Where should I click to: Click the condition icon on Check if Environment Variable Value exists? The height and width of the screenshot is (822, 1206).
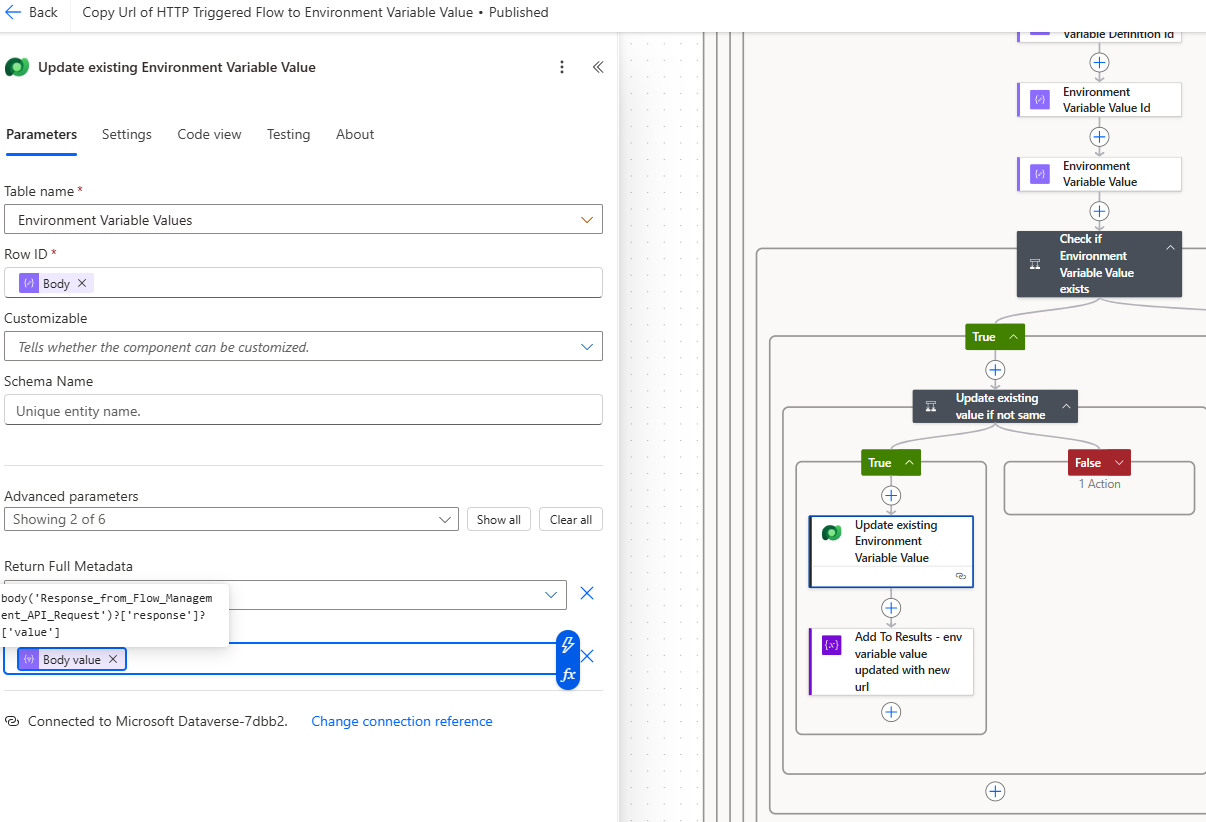point(1035,264)
